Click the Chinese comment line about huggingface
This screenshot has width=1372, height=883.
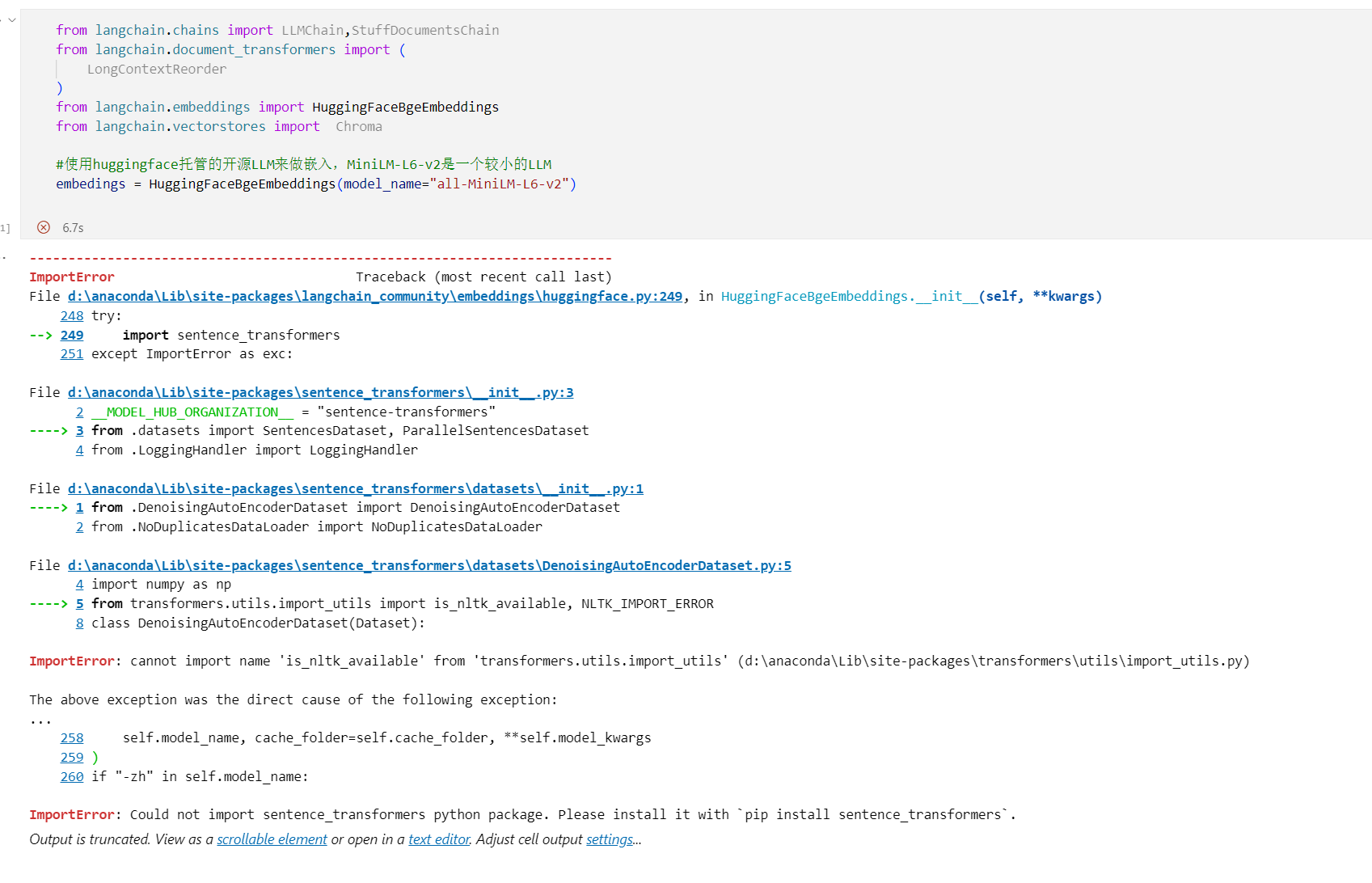304,164
